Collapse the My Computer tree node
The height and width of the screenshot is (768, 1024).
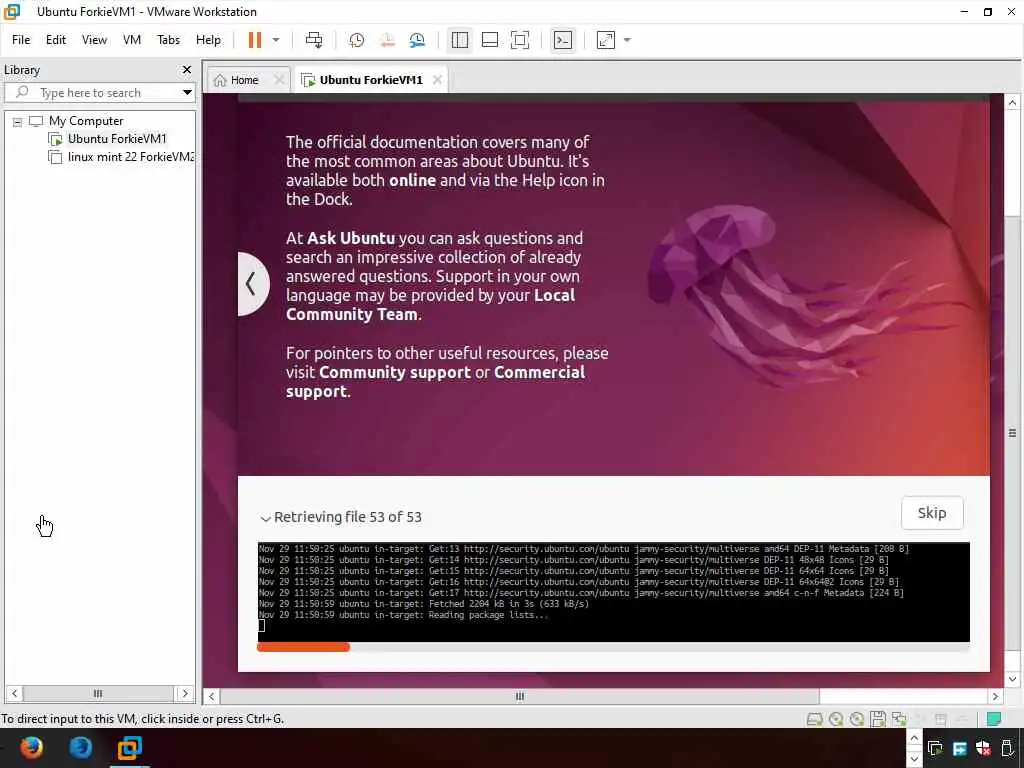(18, 121)
